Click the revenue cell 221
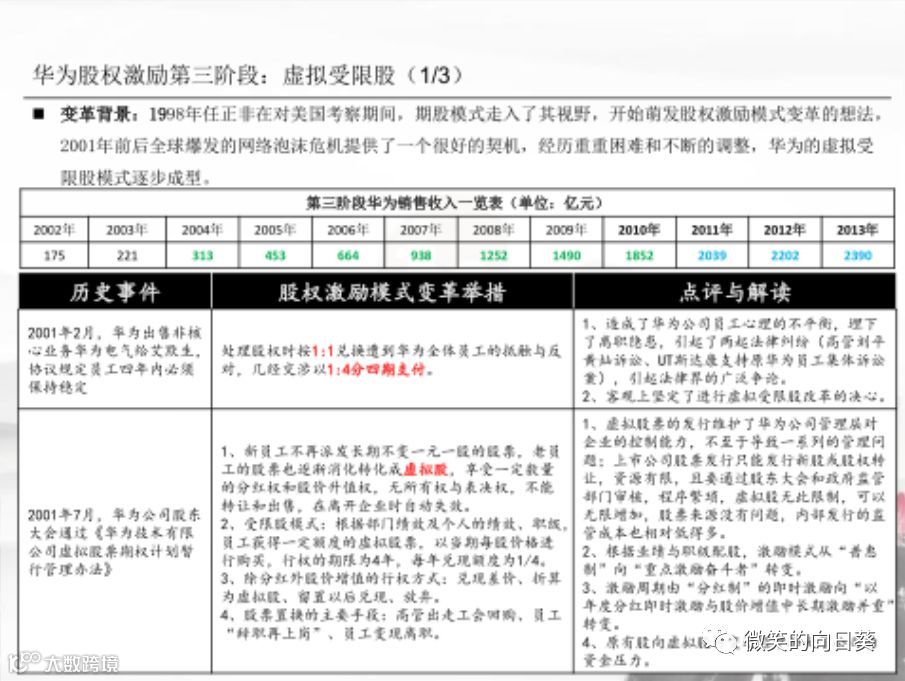The width and height of the screenshot is (905, 681). pyautogui.click(x=127, y=255)
